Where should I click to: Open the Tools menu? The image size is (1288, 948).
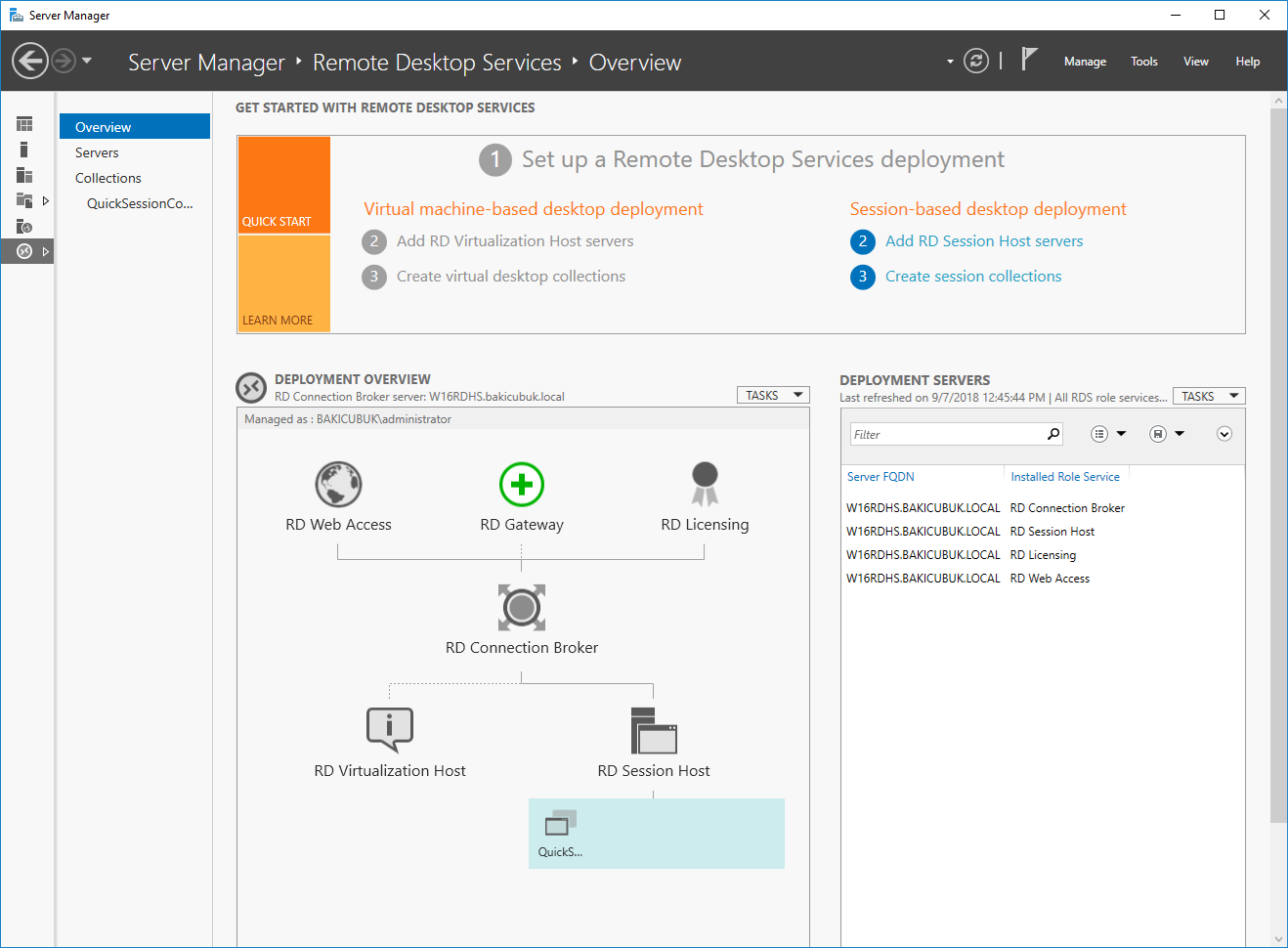[x=1144, y=62]
